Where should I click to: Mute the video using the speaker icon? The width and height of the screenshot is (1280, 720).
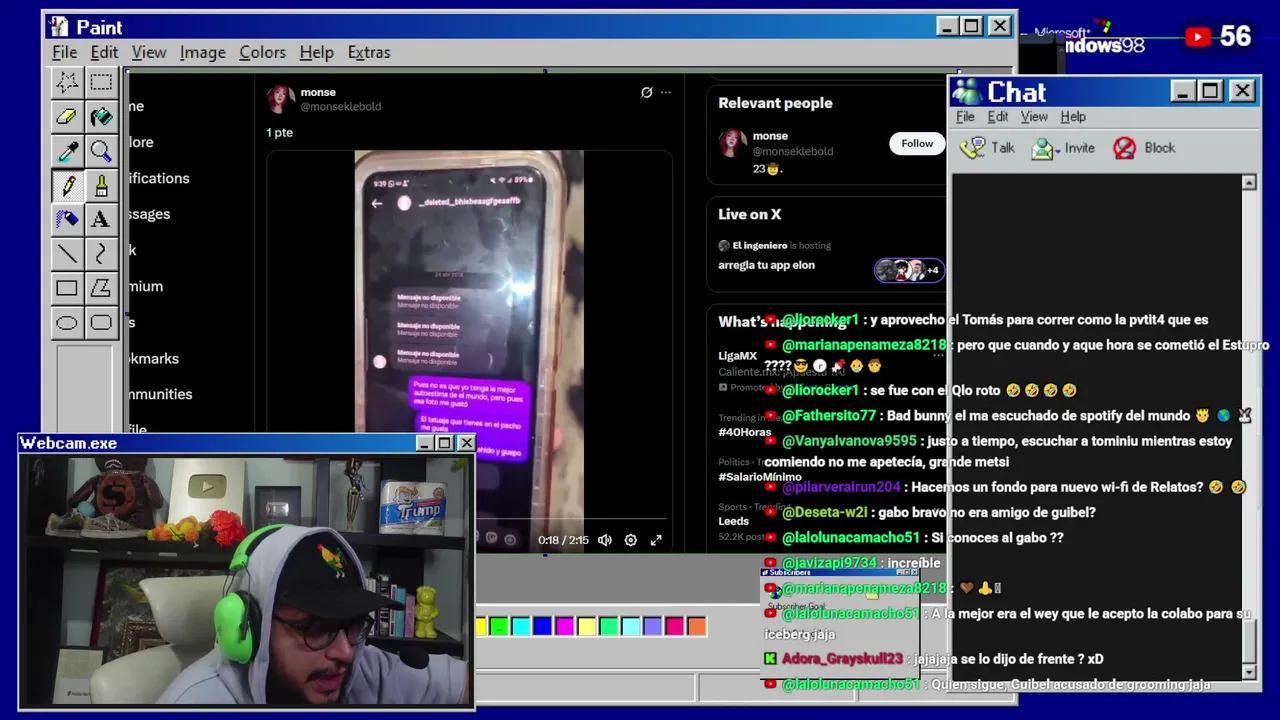(x=605, y=540)
